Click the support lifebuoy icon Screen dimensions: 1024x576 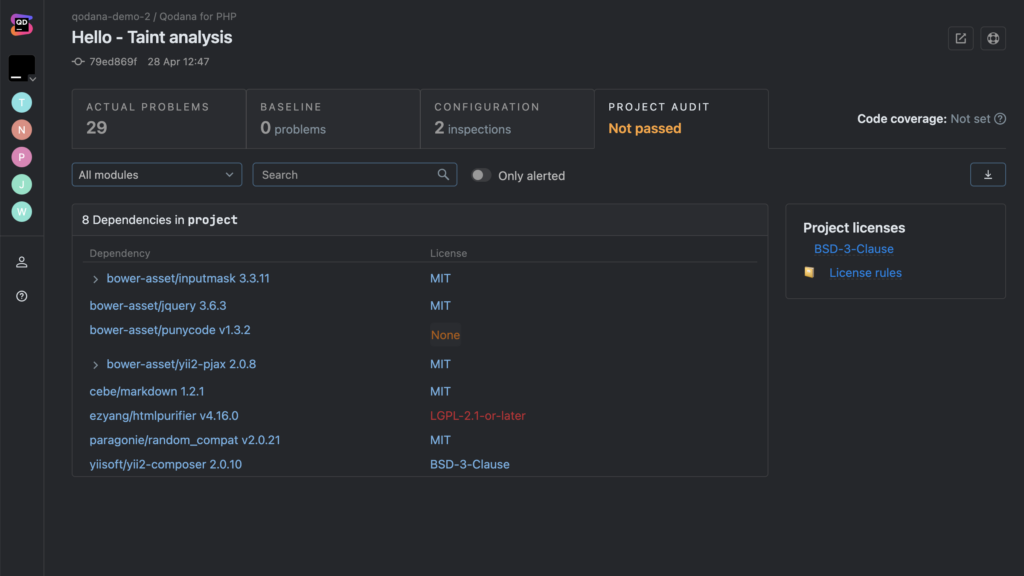pos(993,38)
